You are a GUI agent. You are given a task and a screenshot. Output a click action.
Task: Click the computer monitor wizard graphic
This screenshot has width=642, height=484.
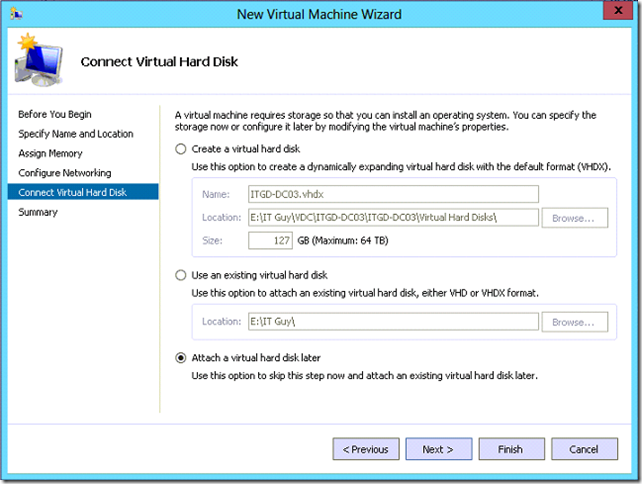tap(38, 60)
